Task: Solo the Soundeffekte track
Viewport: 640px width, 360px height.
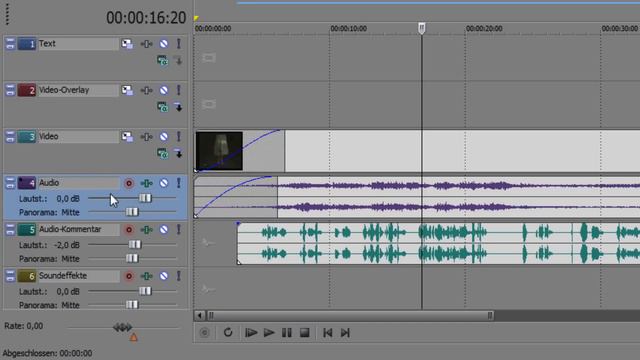Action: tap(179, 276)
